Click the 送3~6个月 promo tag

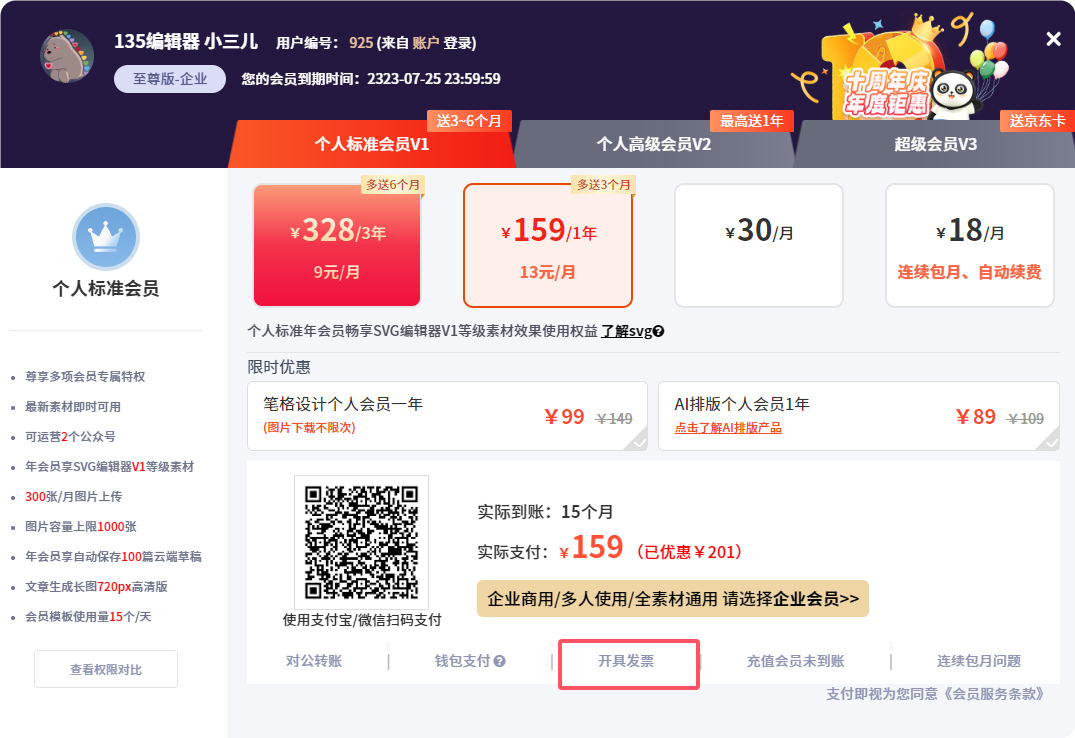470,121
